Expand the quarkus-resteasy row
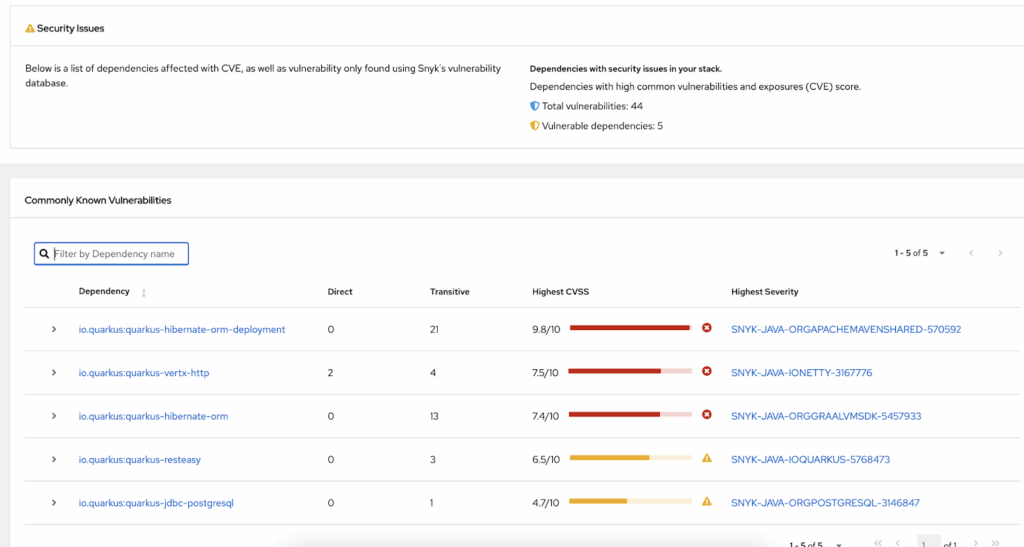 tap(54, 460)
